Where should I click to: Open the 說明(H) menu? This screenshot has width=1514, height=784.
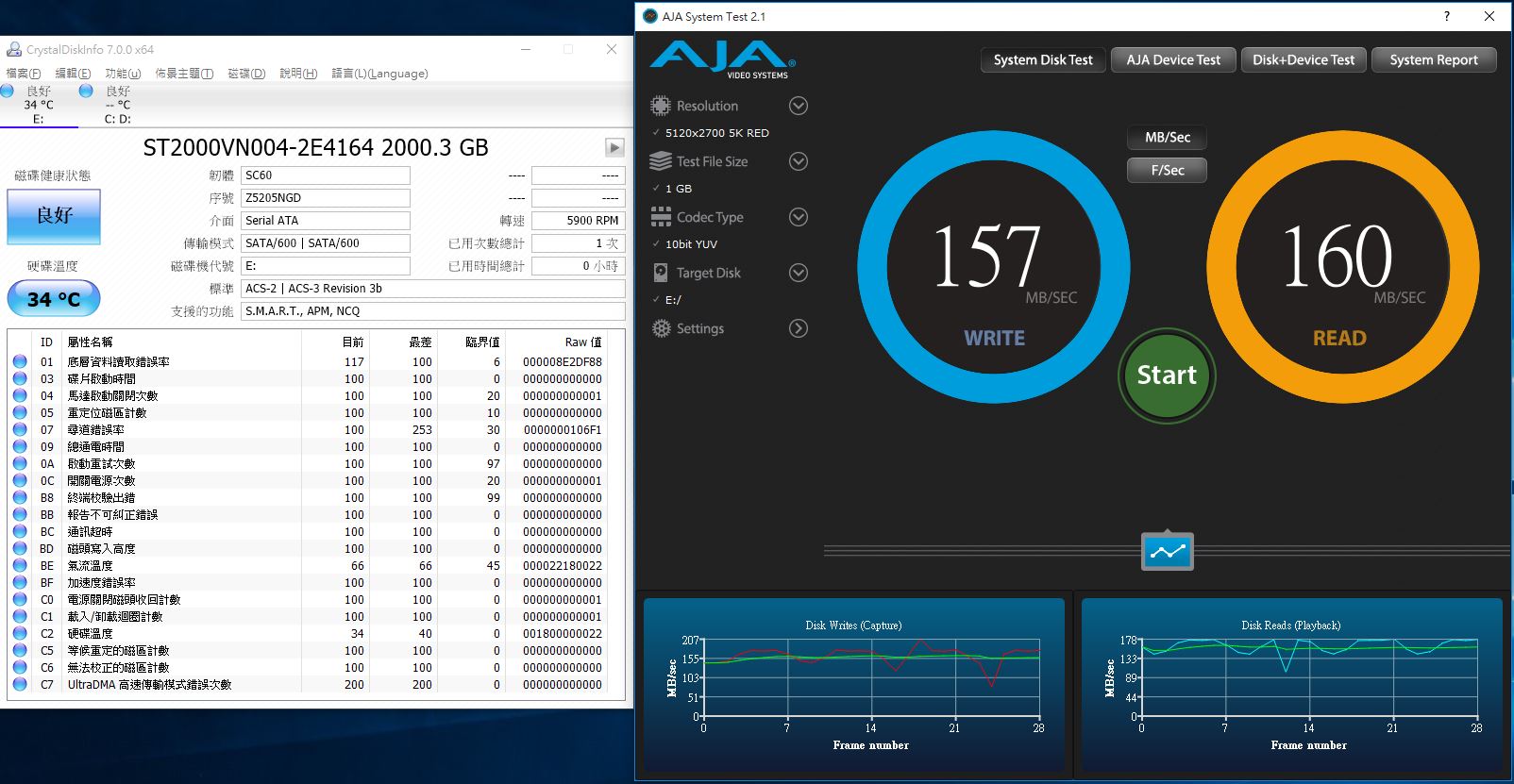coord(298,74)
